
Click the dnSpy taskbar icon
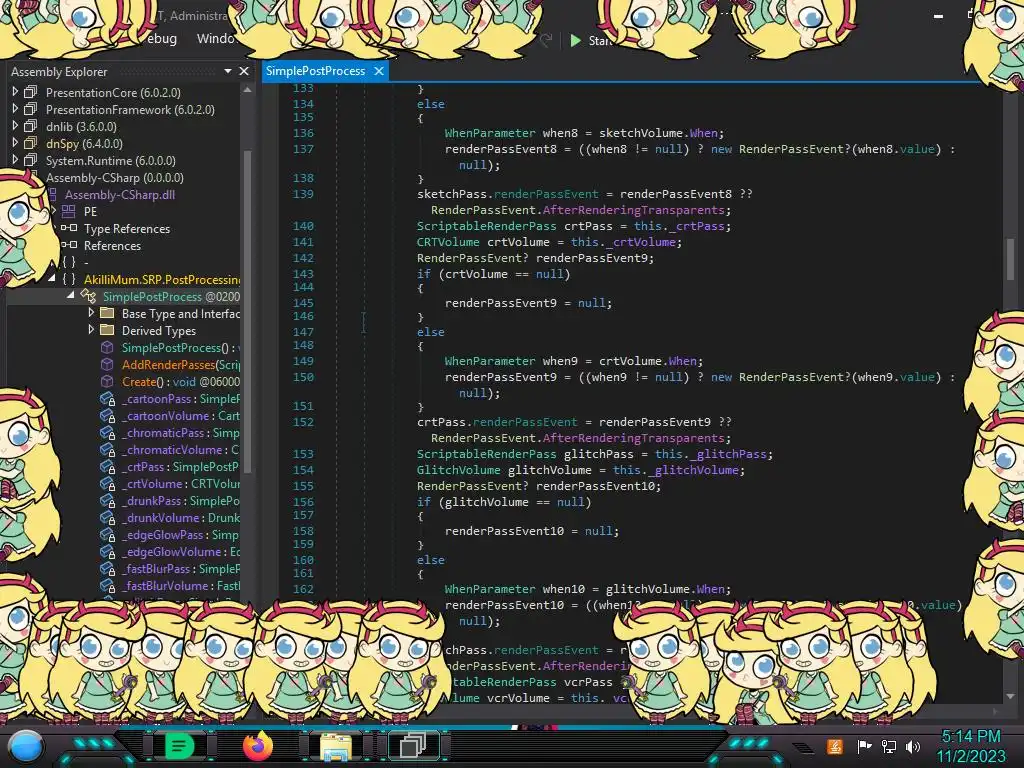[x=413, y=745]
